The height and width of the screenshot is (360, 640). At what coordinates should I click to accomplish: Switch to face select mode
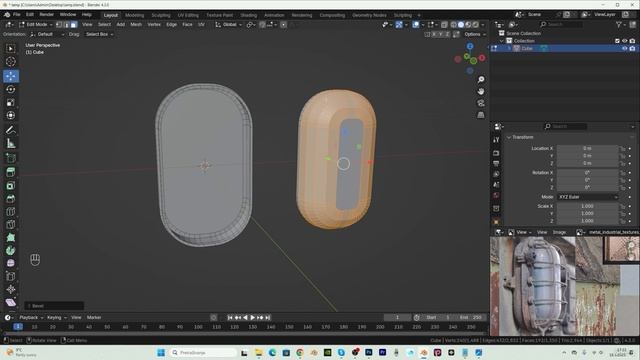[x=73, y=24]
